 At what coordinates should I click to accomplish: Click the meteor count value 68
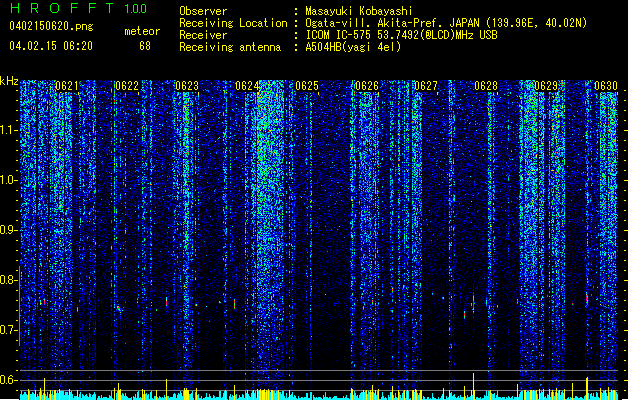coord(145,46)
